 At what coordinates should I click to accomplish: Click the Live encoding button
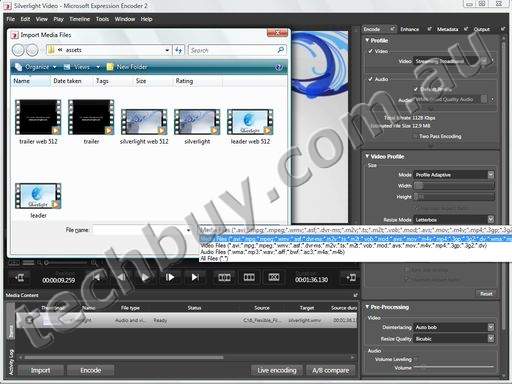(x=277, y=370)
